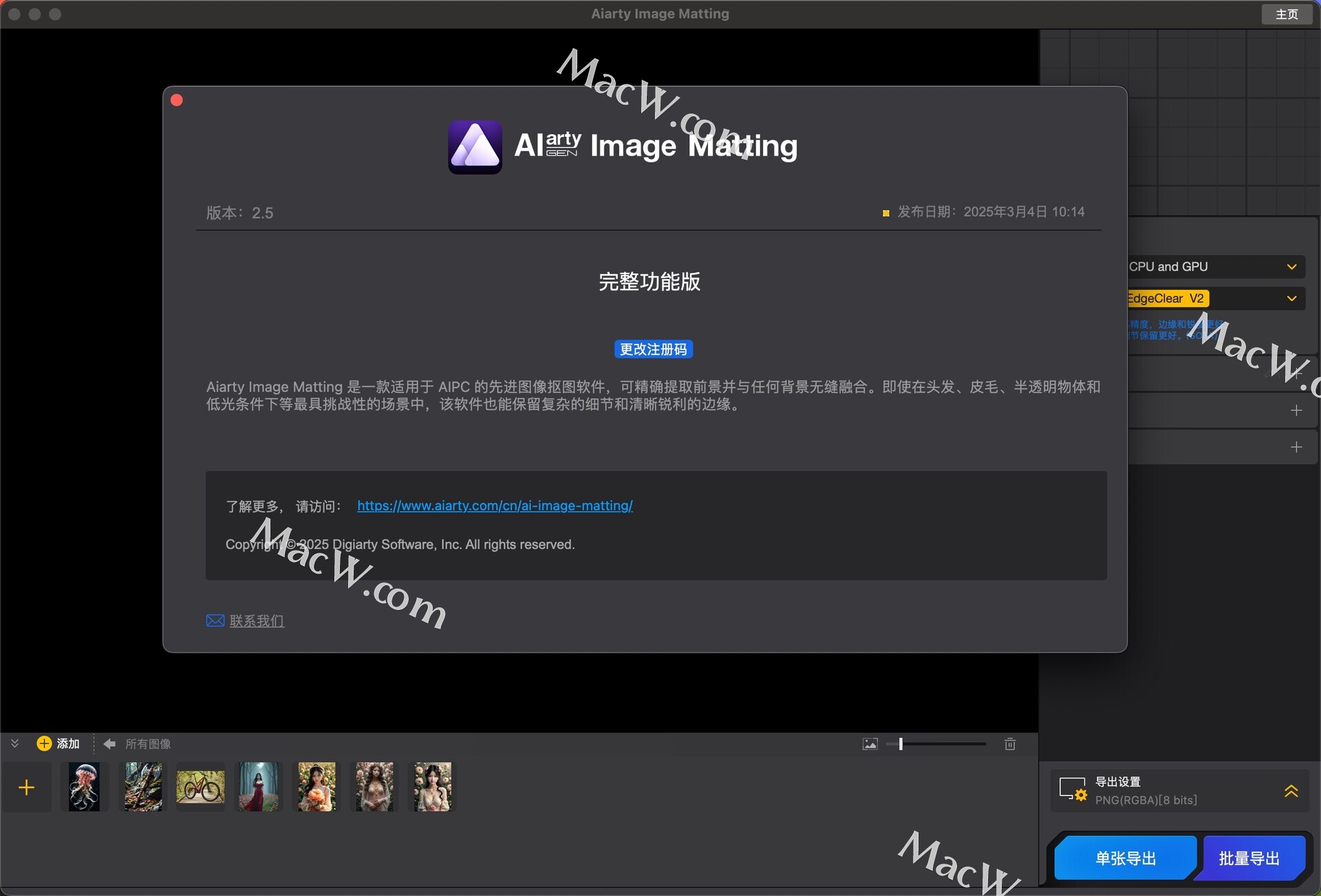Click the Aiarty purple triangle logo
Image resolution: width=1321 pixels, height=896 pixels.
coord(475,146)
